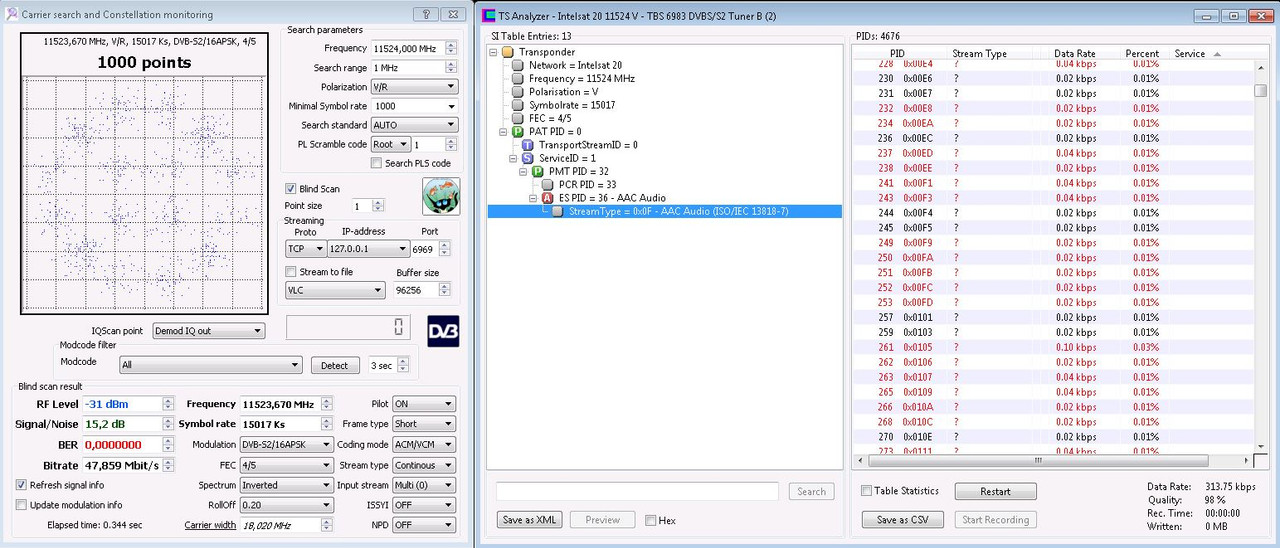Collapse the ServiceID = 1 node
Viewport: 1280px width, 548px height.
coord(515,158)
